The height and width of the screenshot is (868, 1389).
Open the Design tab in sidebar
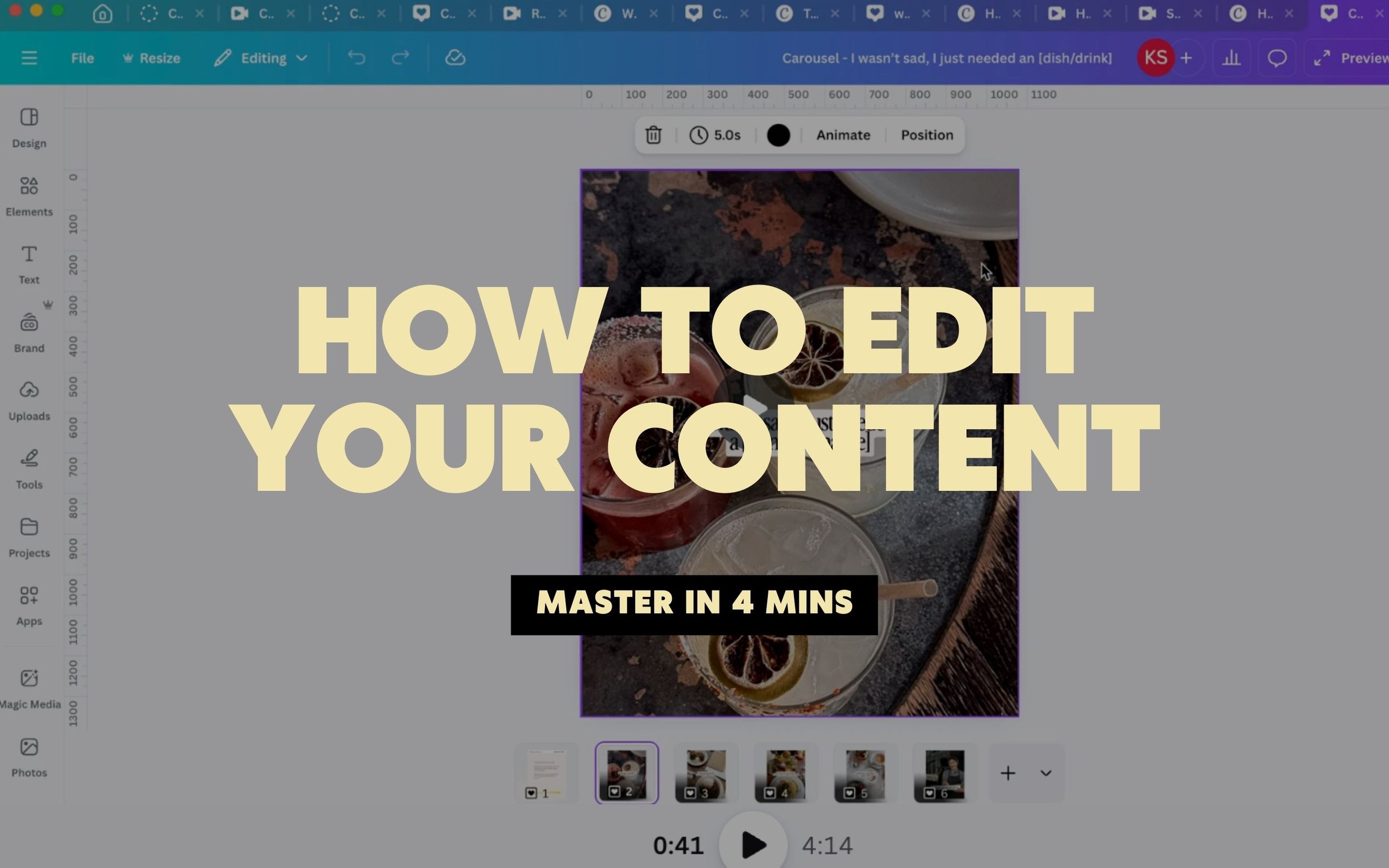click(29, 127)
